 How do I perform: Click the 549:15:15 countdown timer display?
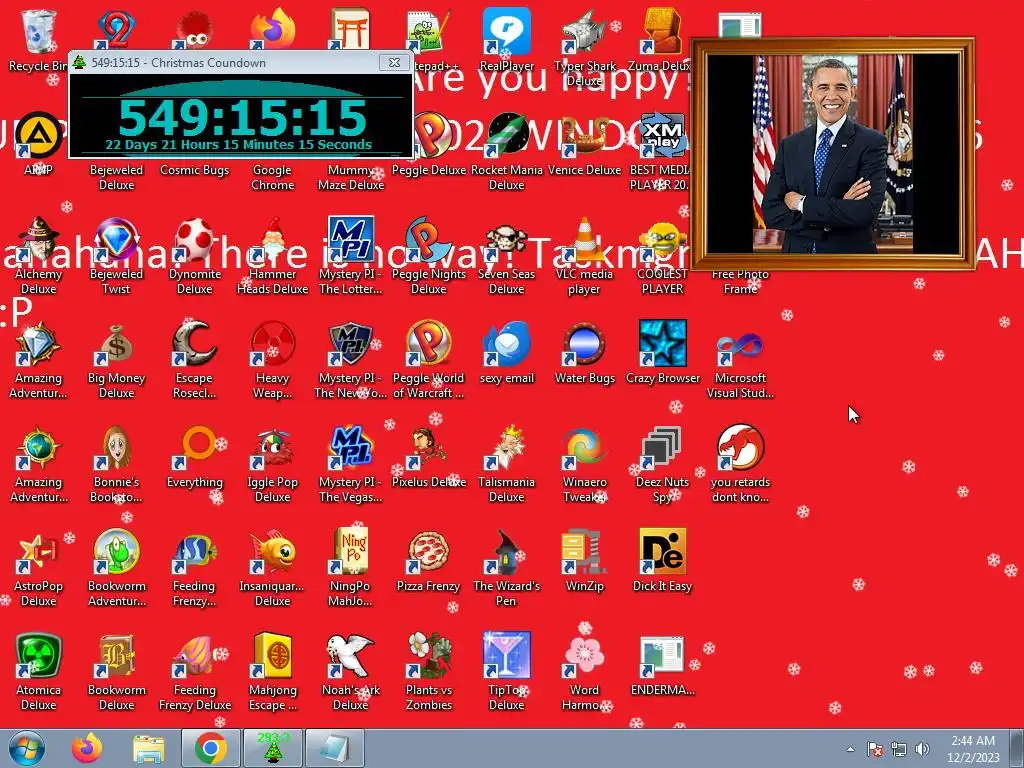coord(242,118)
